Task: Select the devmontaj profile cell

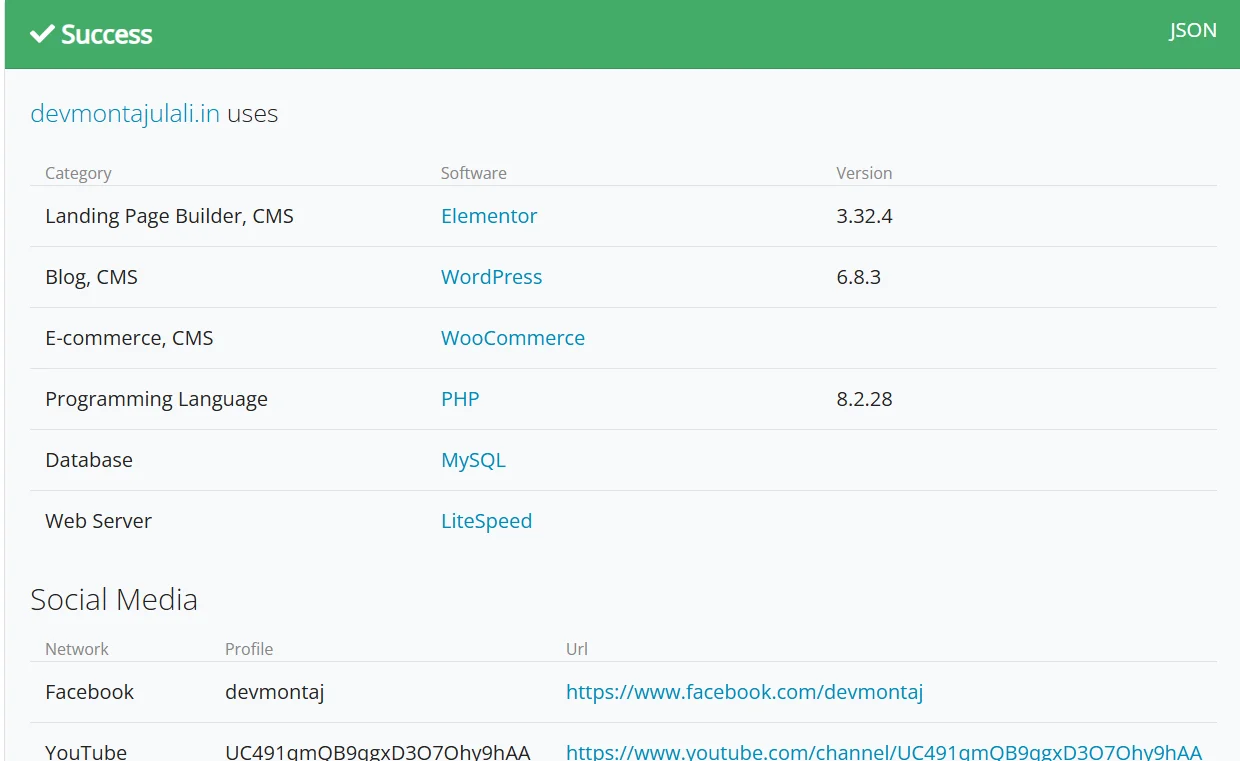Action: [x=275, y=692]
